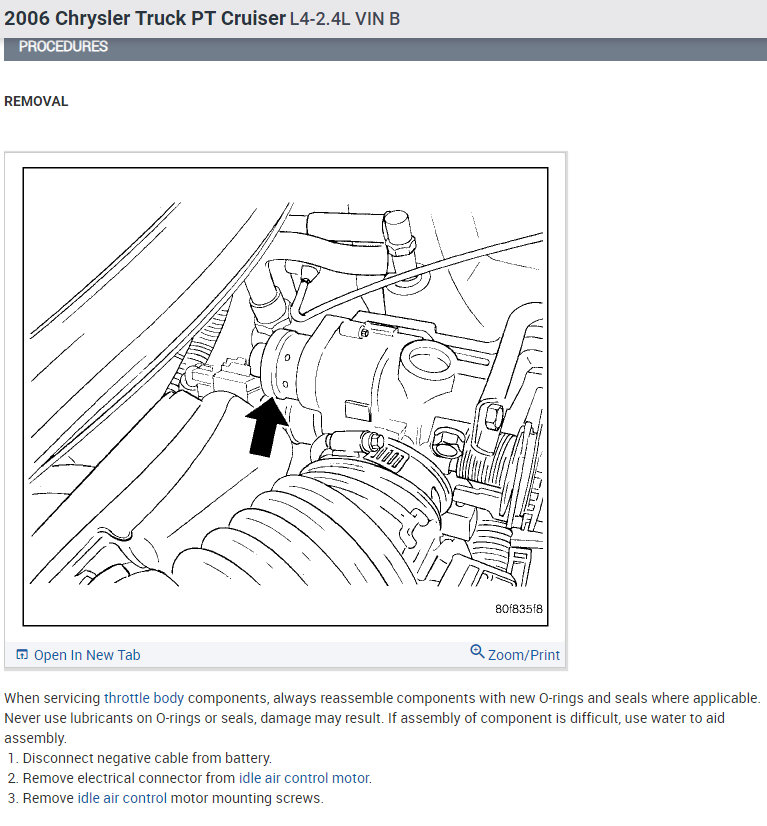Click the figure code 80f835f8

[x=518, y=609]
